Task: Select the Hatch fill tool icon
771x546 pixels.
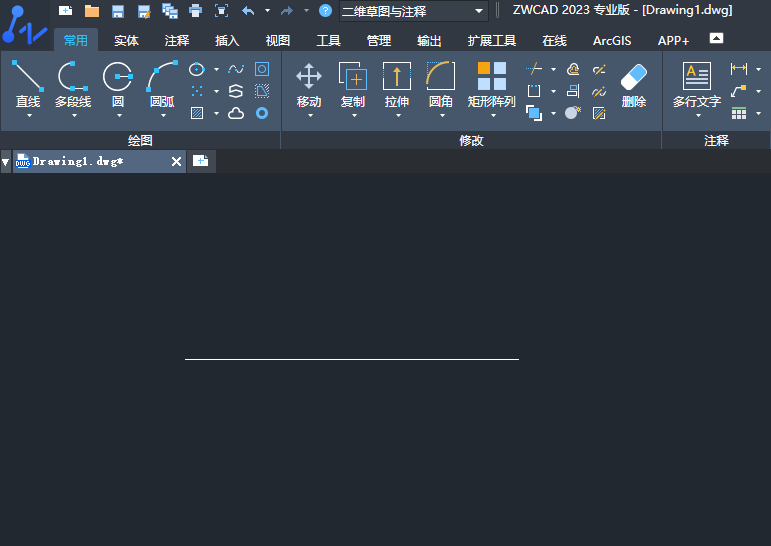Action: (197, 113)
